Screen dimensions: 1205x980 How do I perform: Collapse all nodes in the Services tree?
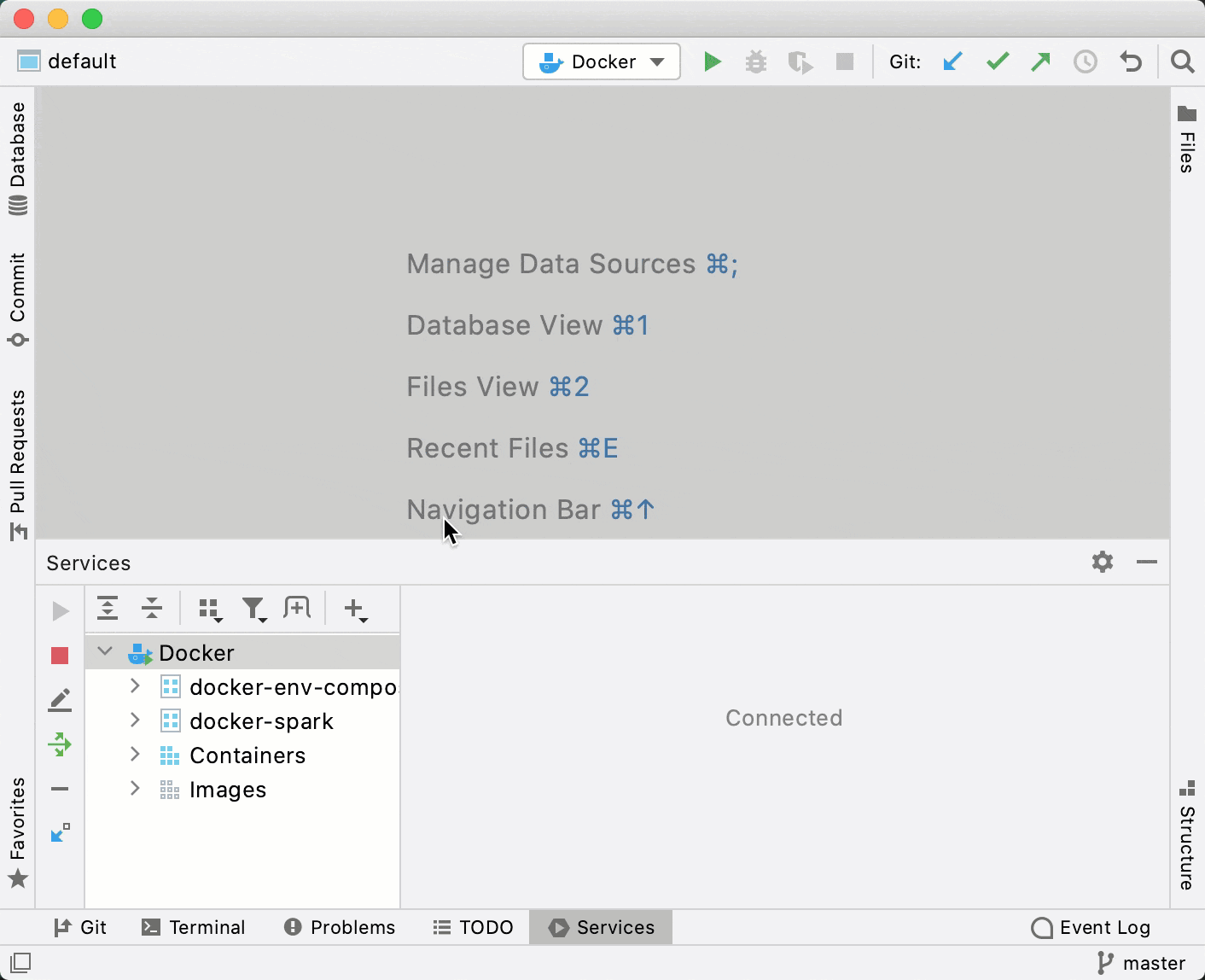152,609
